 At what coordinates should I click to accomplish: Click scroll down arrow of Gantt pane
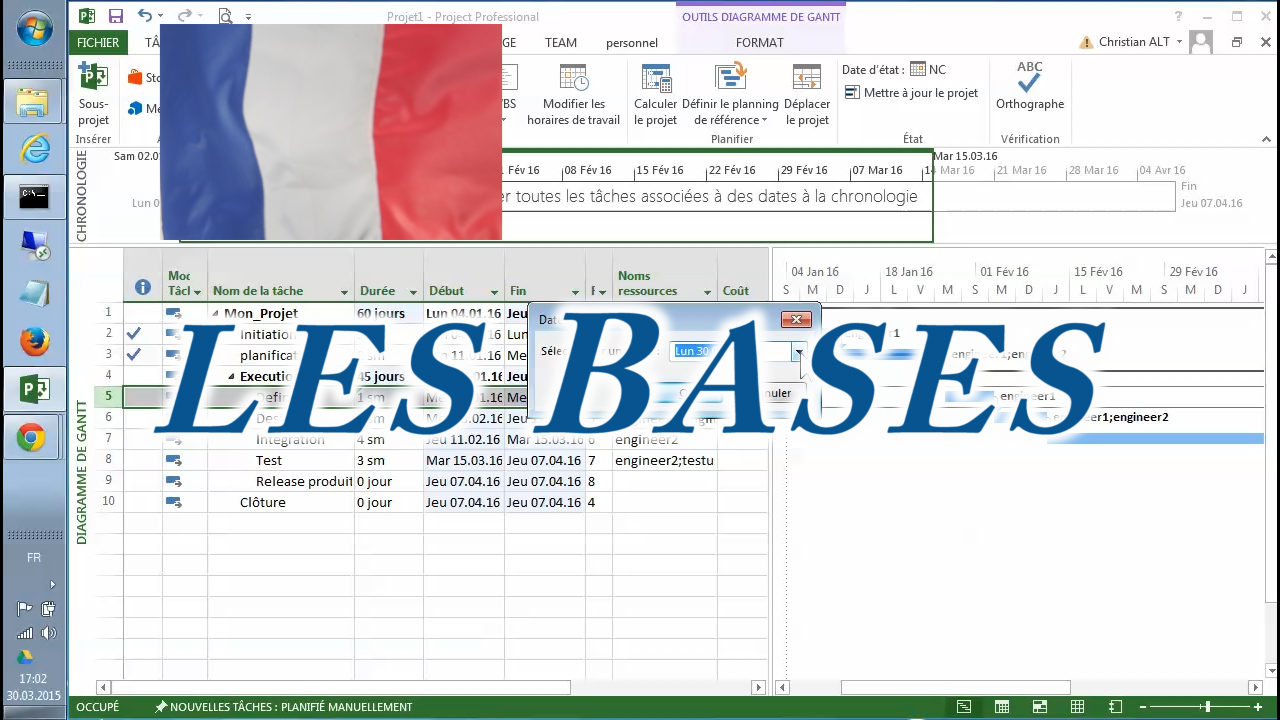(x=1270, y=671)
